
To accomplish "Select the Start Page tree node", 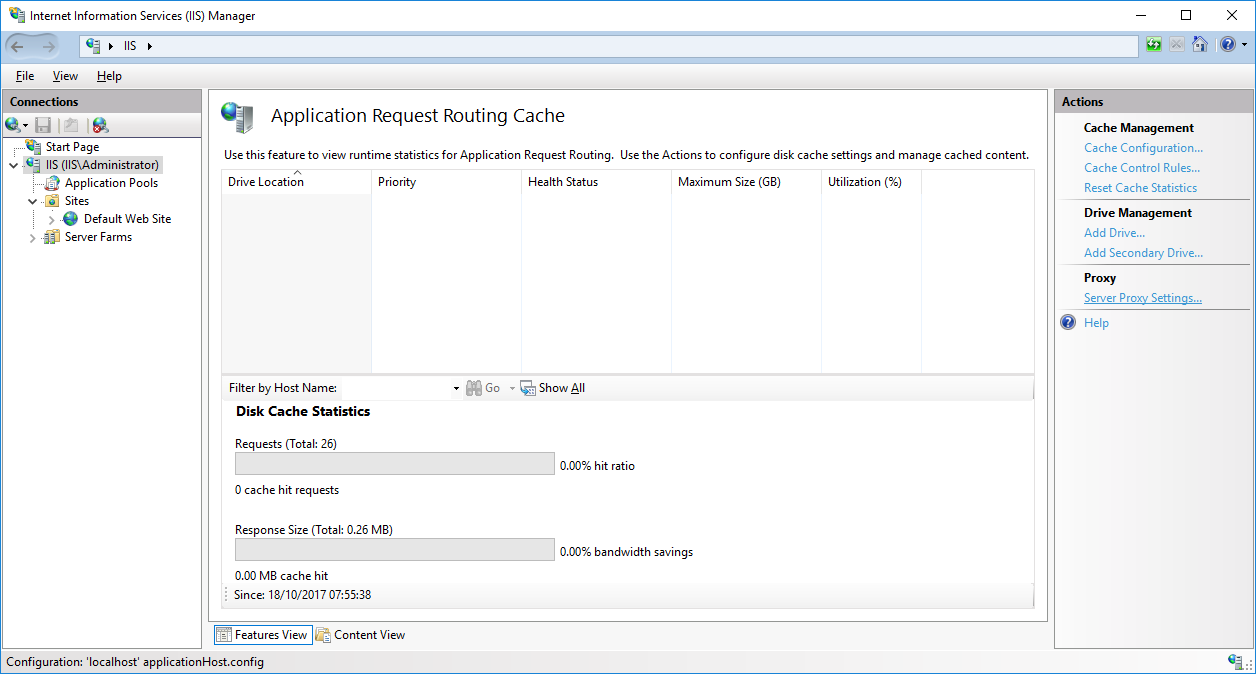I will tap(72, 147).
